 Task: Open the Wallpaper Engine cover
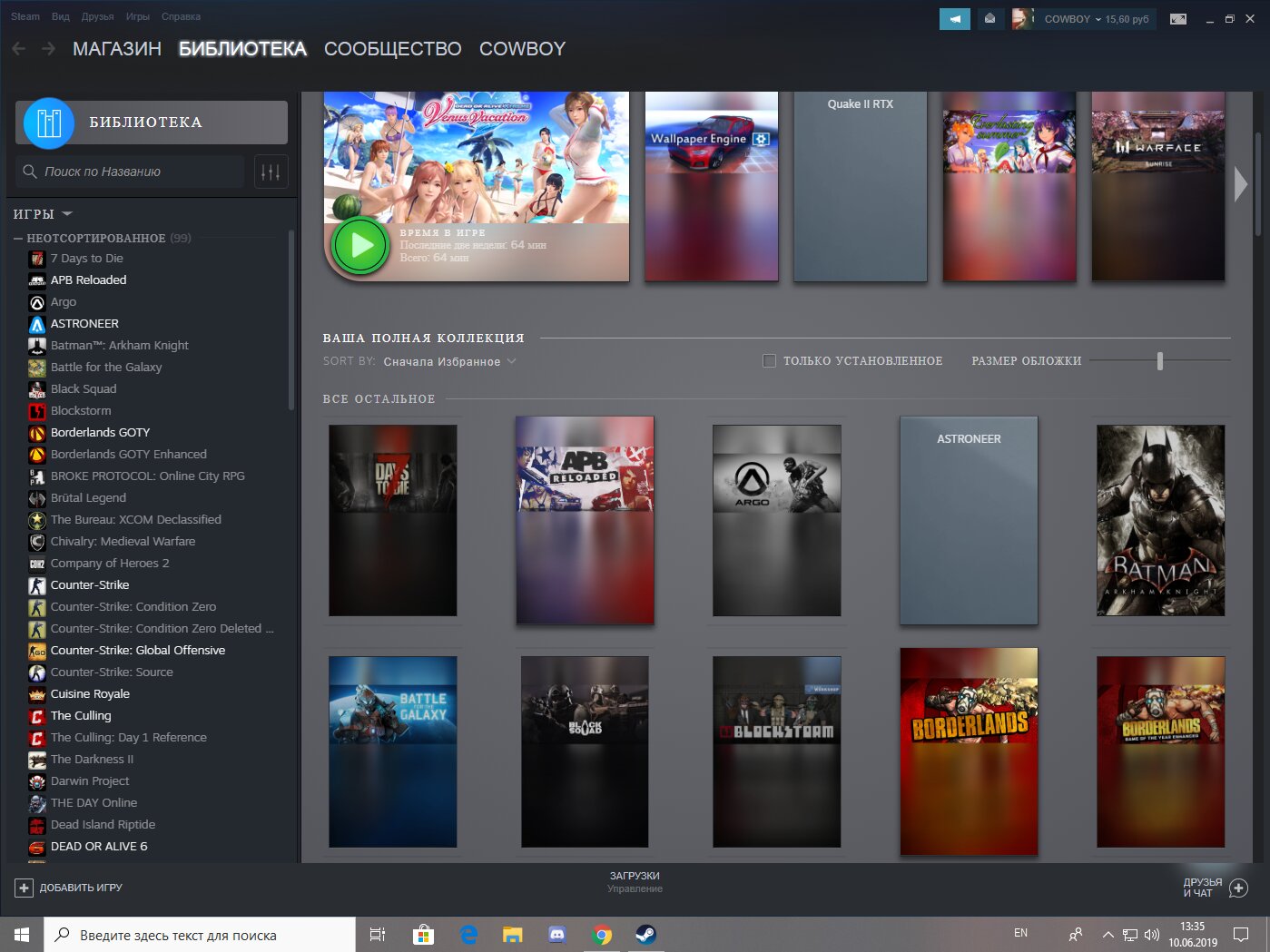[x=712, y=186]
